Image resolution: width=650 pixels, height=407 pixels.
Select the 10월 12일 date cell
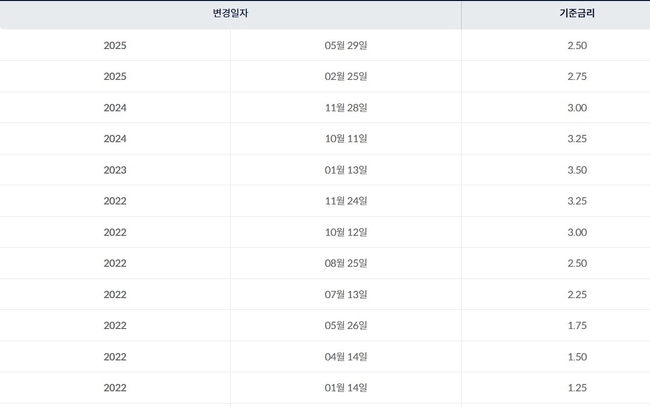tap(346, 232)
